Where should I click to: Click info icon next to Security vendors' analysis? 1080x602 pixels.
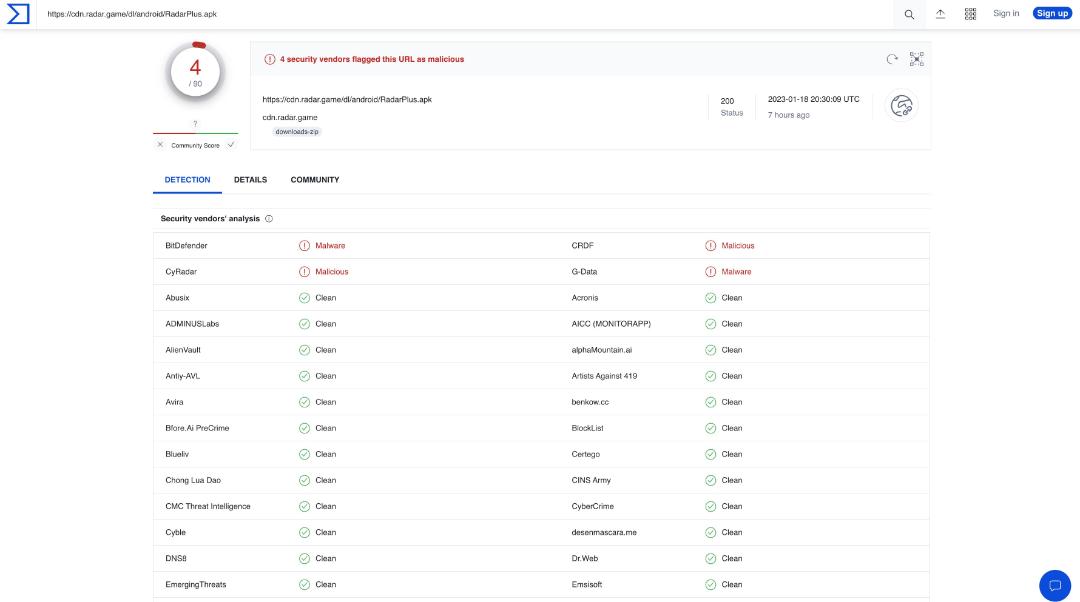tap(269, 219)
